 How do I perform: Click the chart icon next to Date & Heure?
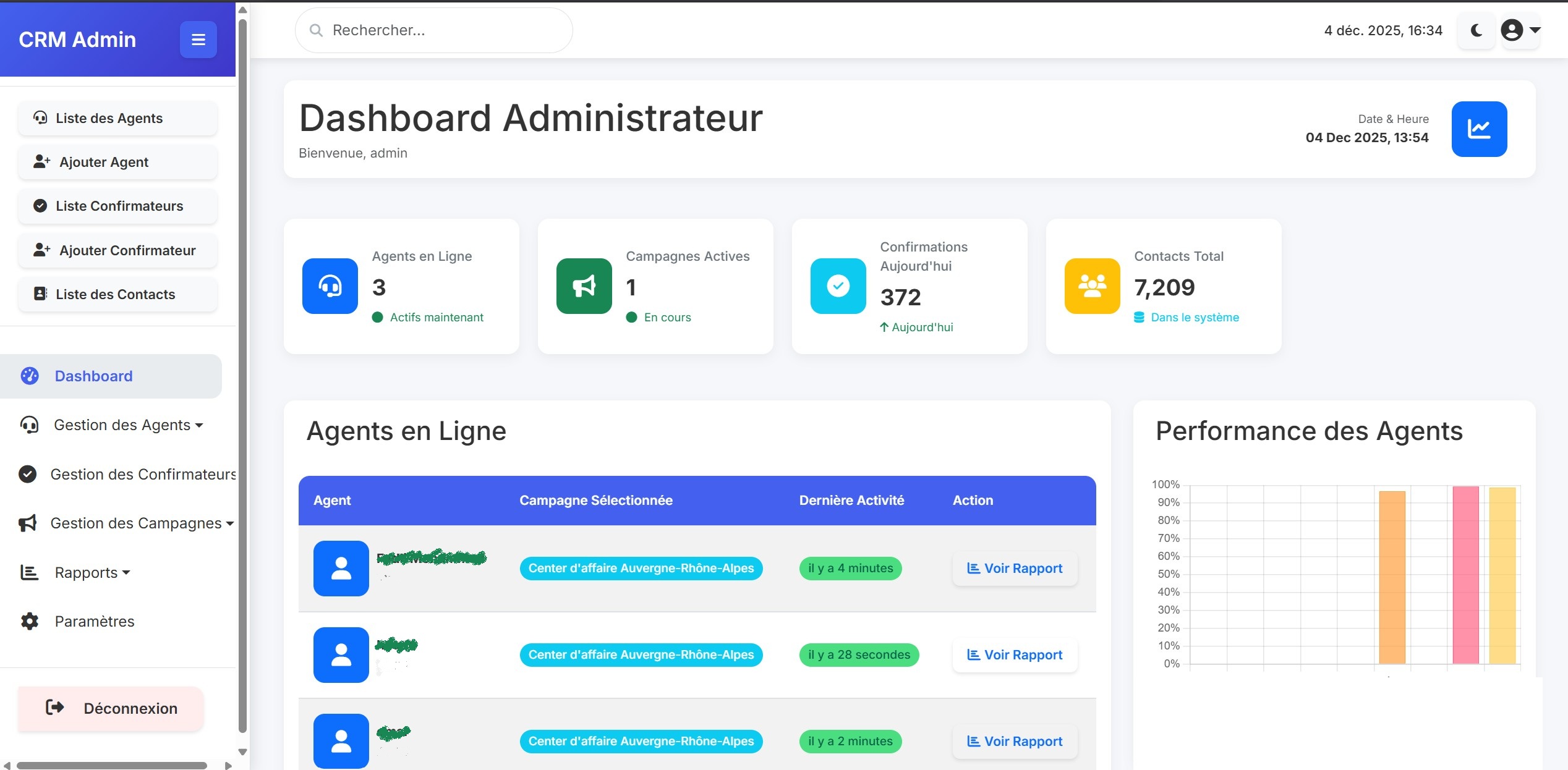point(1479,129)
